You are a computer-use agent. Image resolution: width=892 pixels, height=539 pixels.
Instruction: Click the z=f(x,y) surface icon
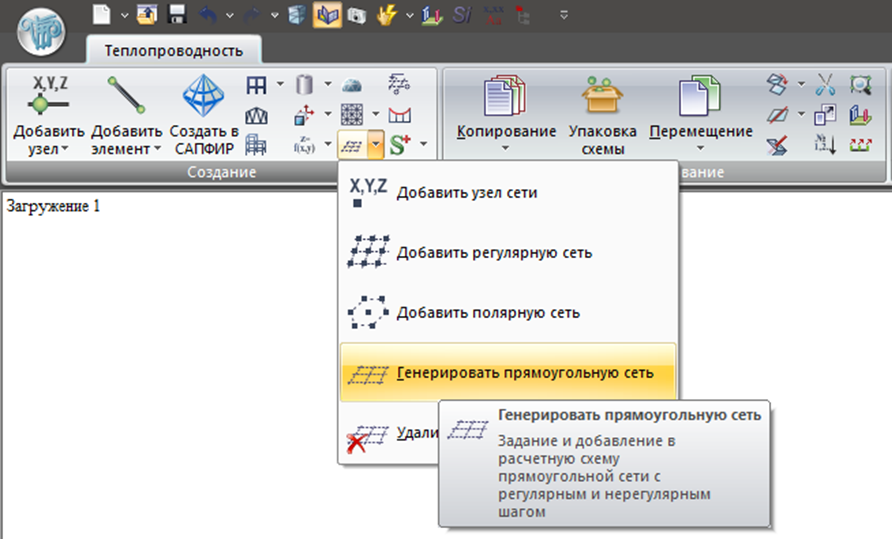(304, 145)
